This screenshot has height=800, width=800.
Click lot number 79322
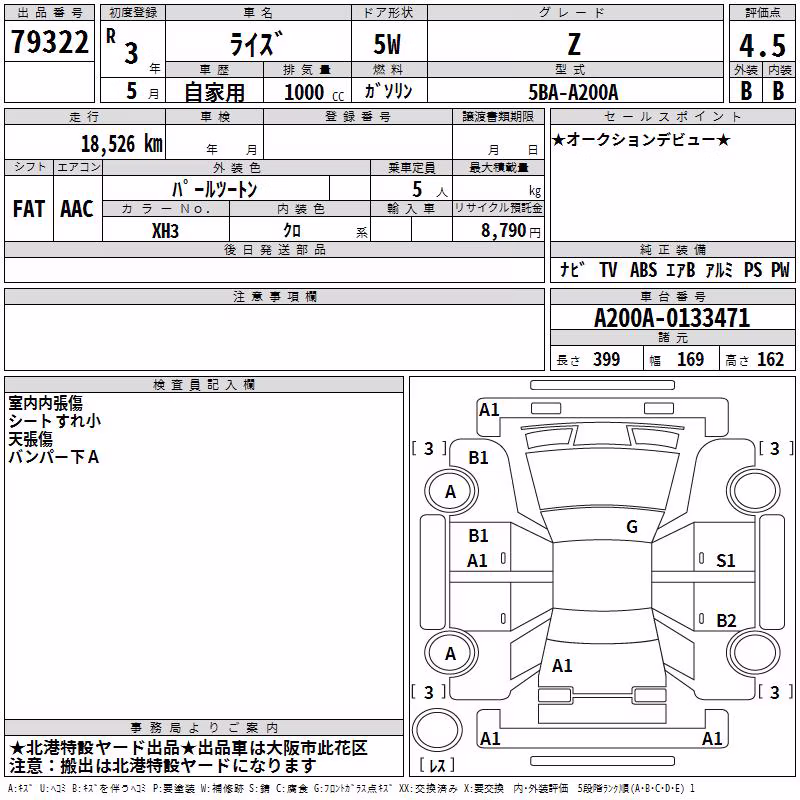click(49, 42)
